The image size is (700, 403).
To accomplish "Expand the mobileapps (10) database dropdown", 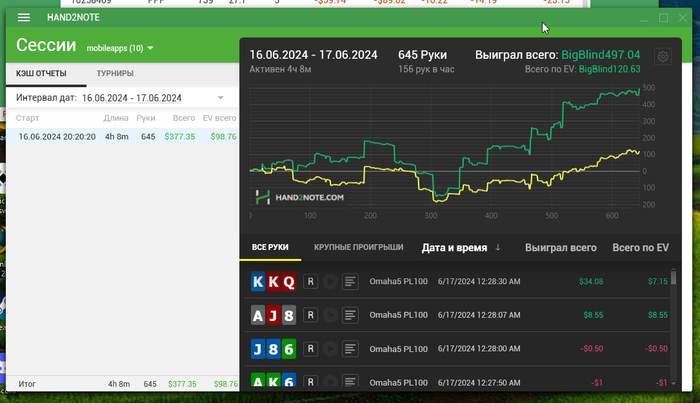I will pos(120,48).
